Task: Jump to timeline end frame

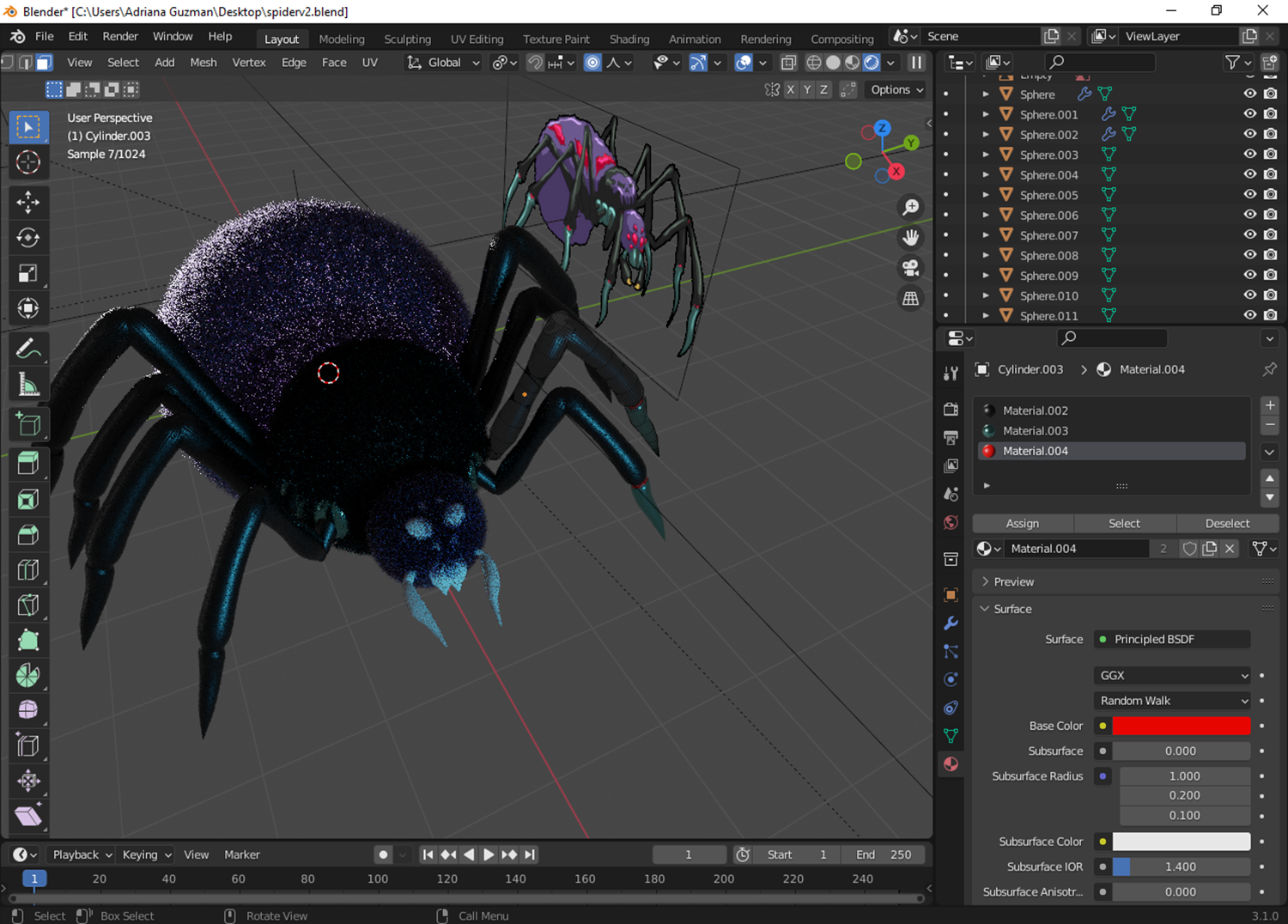Action: [x=530, y=854]
